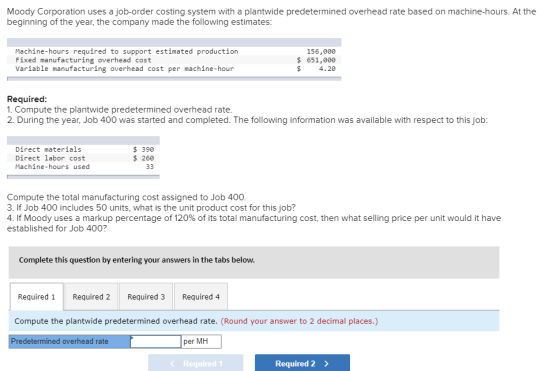
Task: Select 'Machine-hours required to support estimated production' row
Action: 174,51
